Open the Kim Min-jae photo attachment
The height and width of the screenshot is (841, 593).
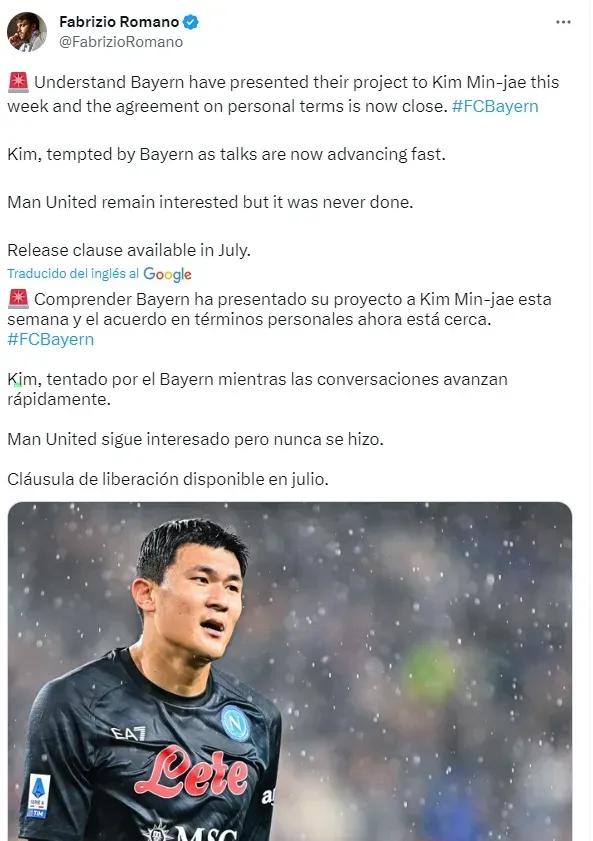click(x=290, y=671)
